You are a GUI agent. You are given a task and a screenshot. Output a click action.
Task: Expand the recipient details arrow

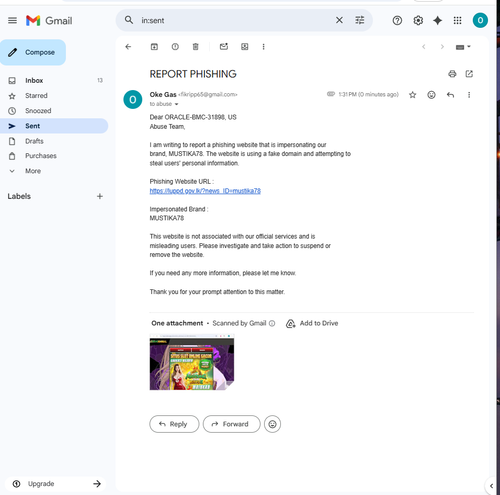pos(176,104)
